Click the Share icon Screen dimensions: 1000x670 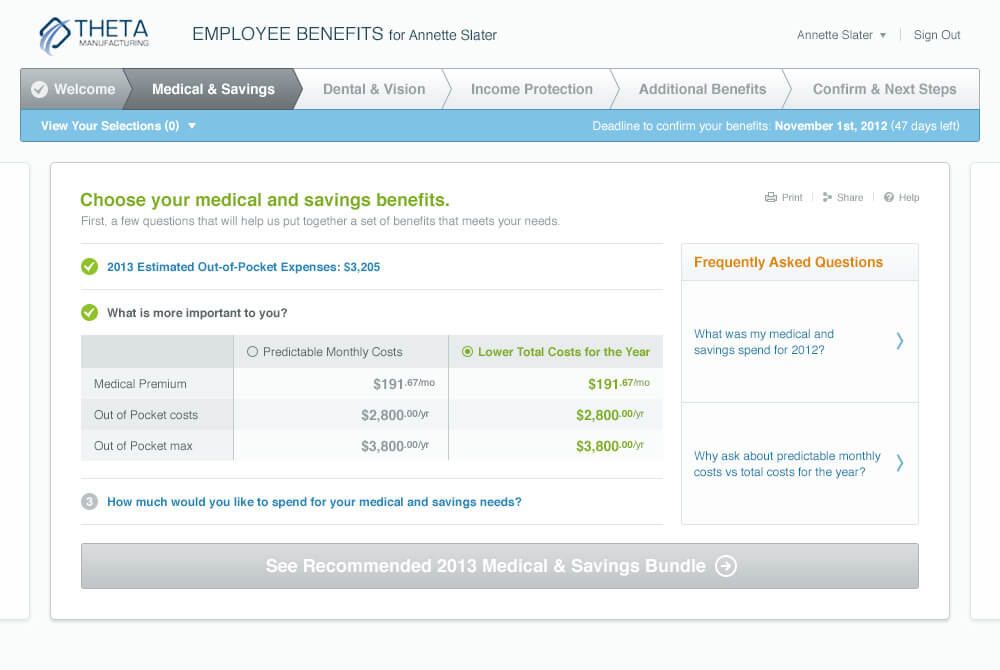827,198
